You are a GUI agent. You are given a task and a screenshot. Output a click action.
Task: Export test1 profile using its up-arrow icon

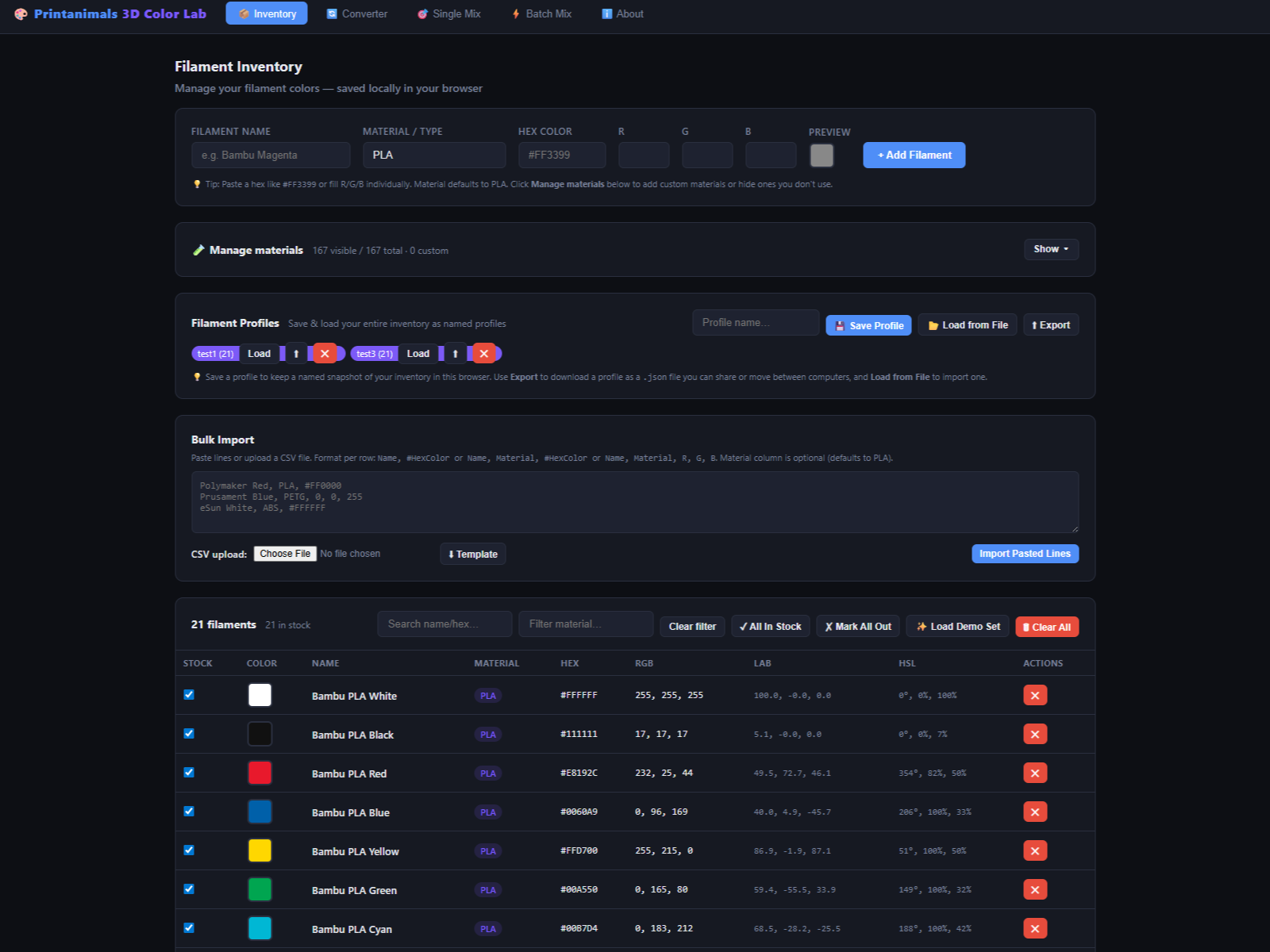(296, 354)
